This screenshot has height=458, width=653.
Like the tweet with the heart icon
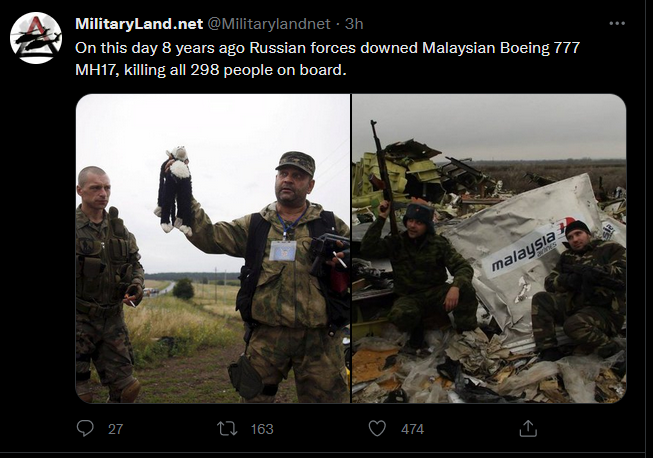tap(377, 428)
